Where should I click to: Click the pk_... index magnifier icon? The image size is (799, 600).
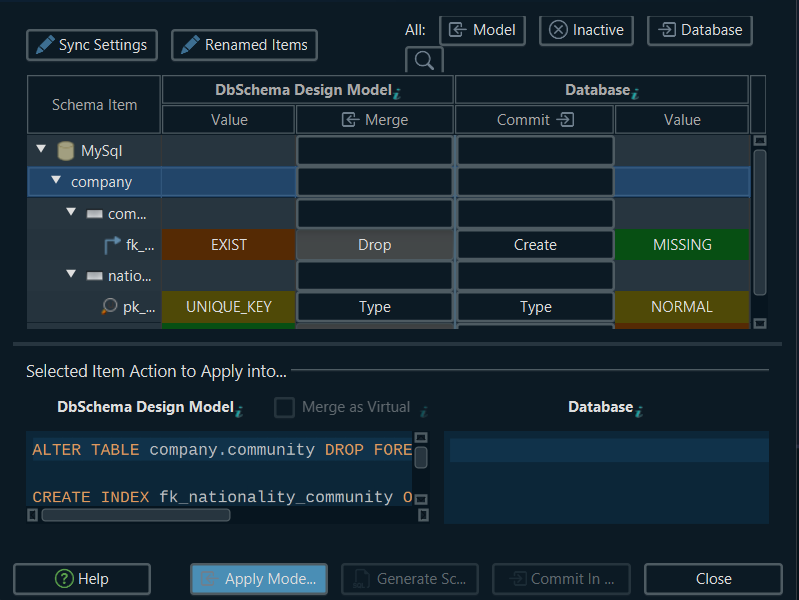pos(109,306)
